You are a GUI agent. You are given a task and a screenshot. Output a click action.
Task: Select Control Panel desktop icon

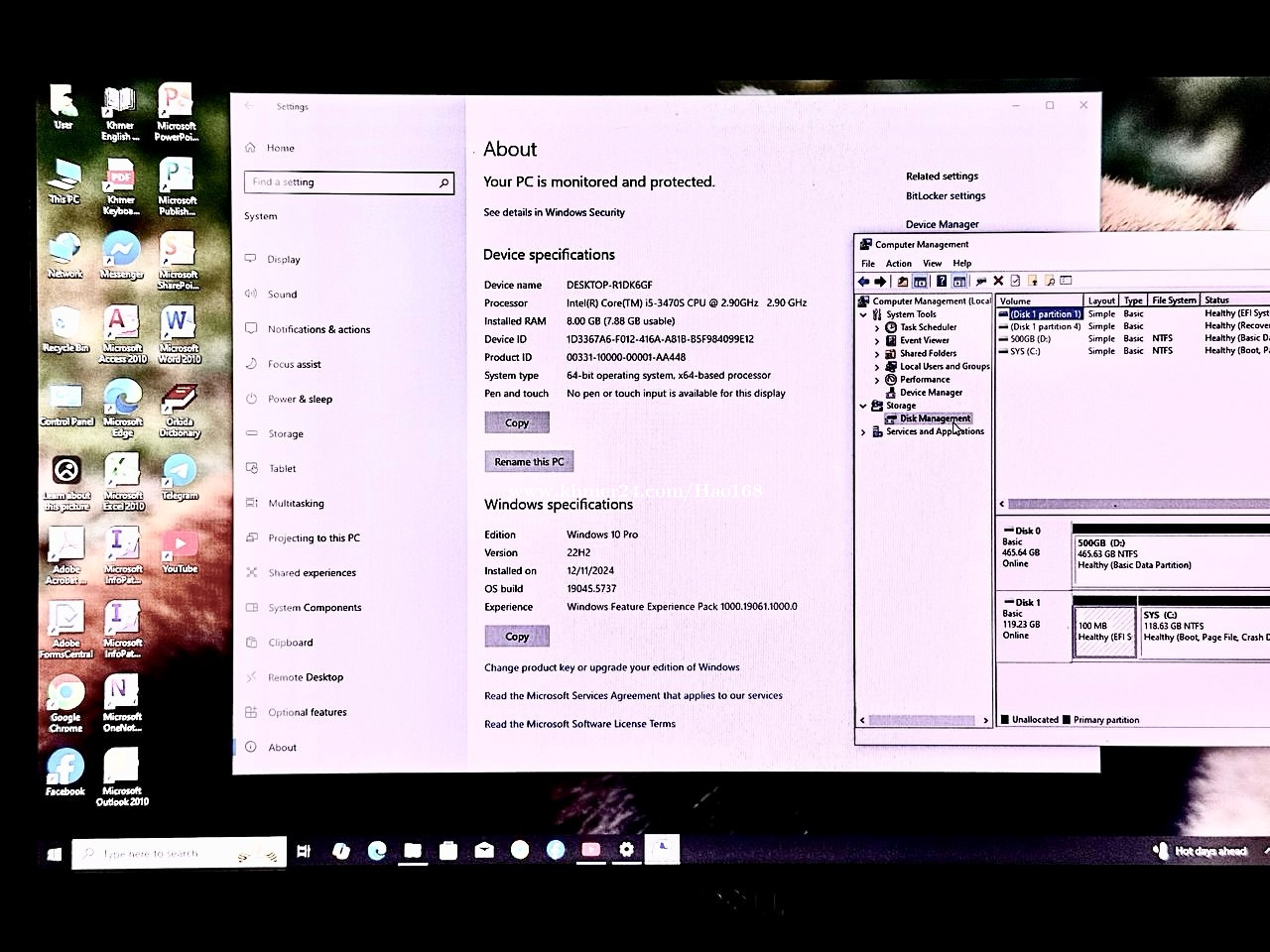(65, 404)
